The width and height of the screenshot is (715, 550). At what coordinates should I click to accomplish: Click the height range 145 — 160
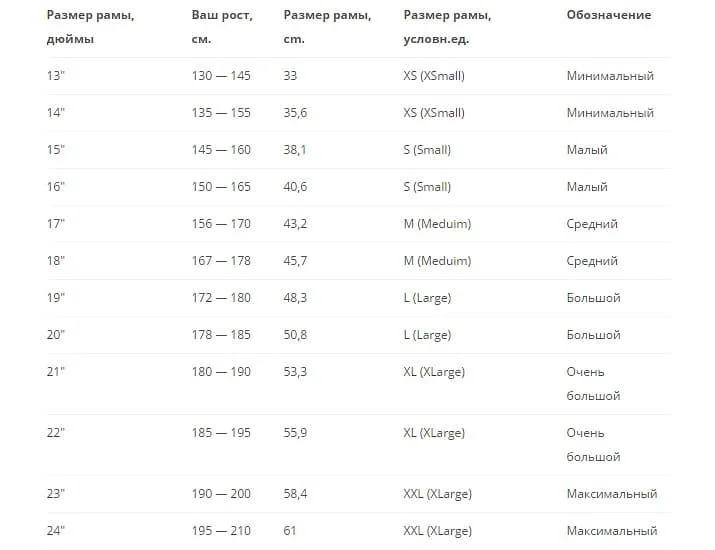221,150
